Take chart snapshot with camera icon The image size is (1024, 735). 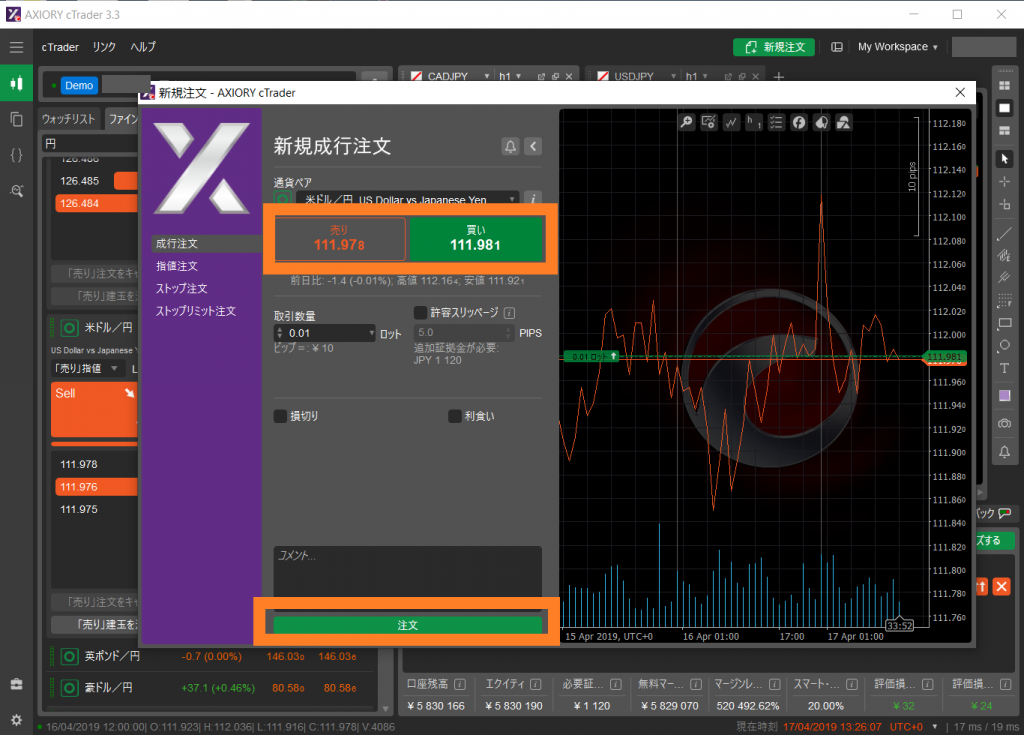(x=1004, y=423)
